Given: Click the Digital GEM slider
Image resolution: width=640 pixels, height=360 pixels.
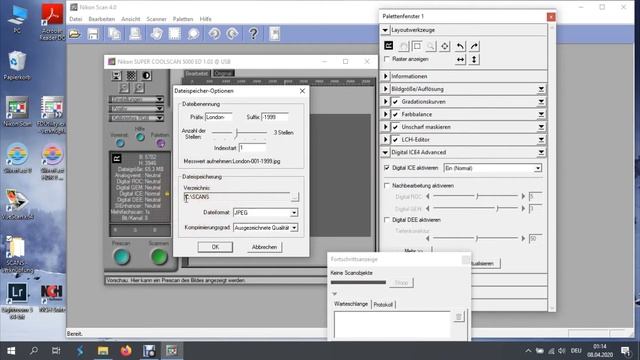Looking at the screenshot, I should [476, 209].
